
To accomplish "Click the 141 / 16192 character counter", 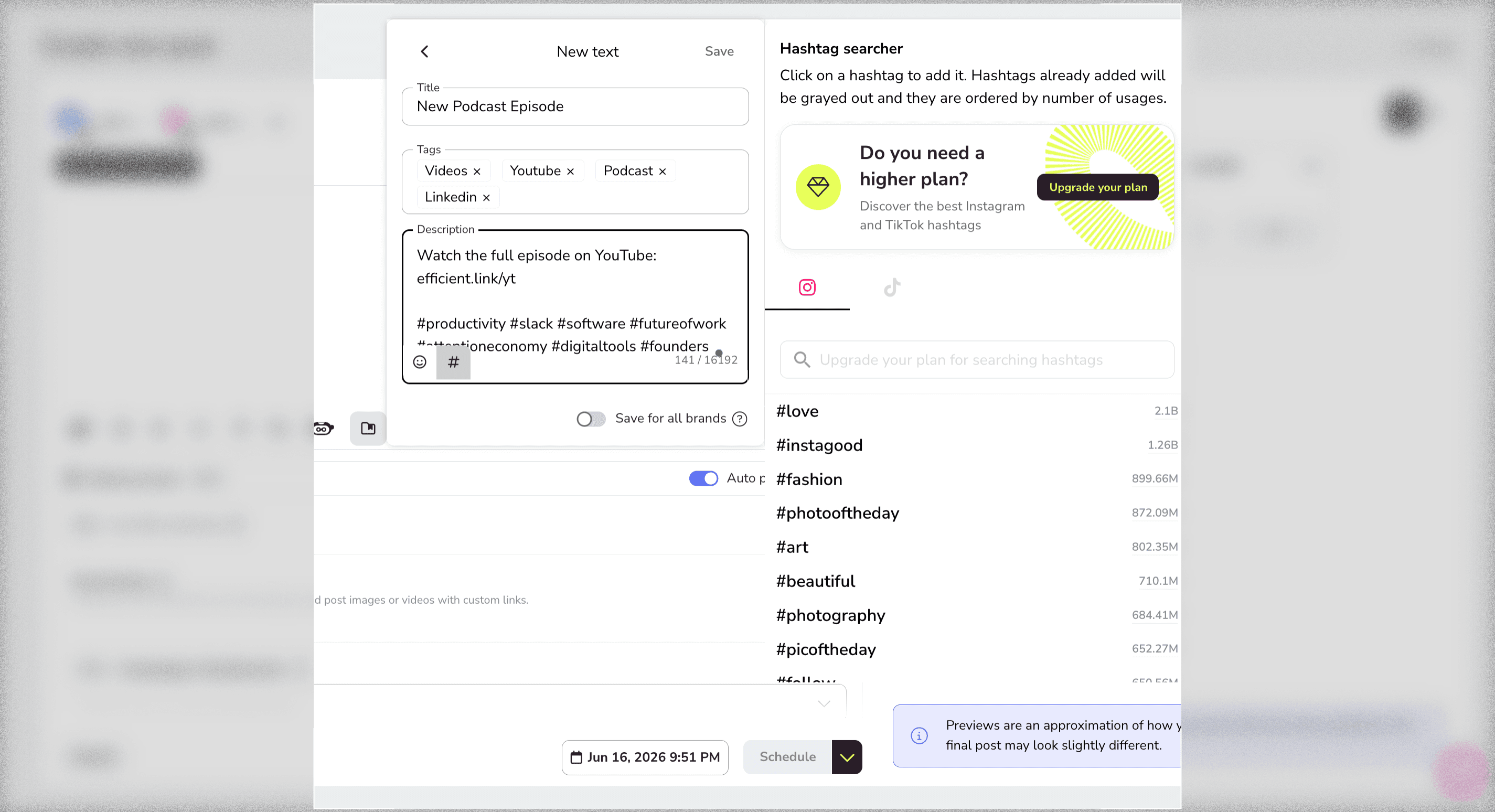I will (x=706, y=360).
